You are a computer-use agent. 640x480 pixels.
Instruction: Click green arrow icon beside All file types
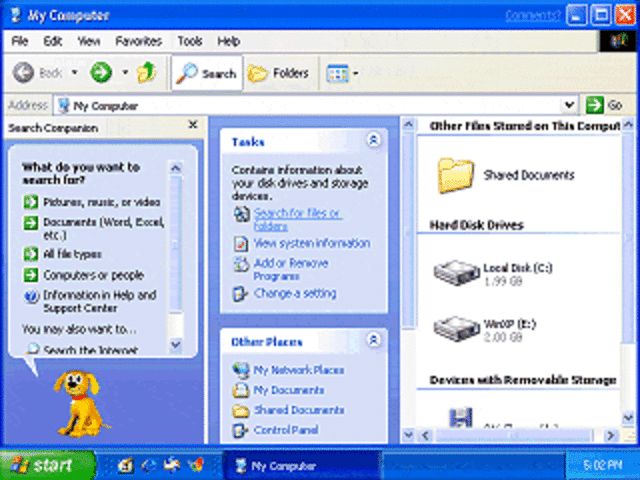(31, 254)
